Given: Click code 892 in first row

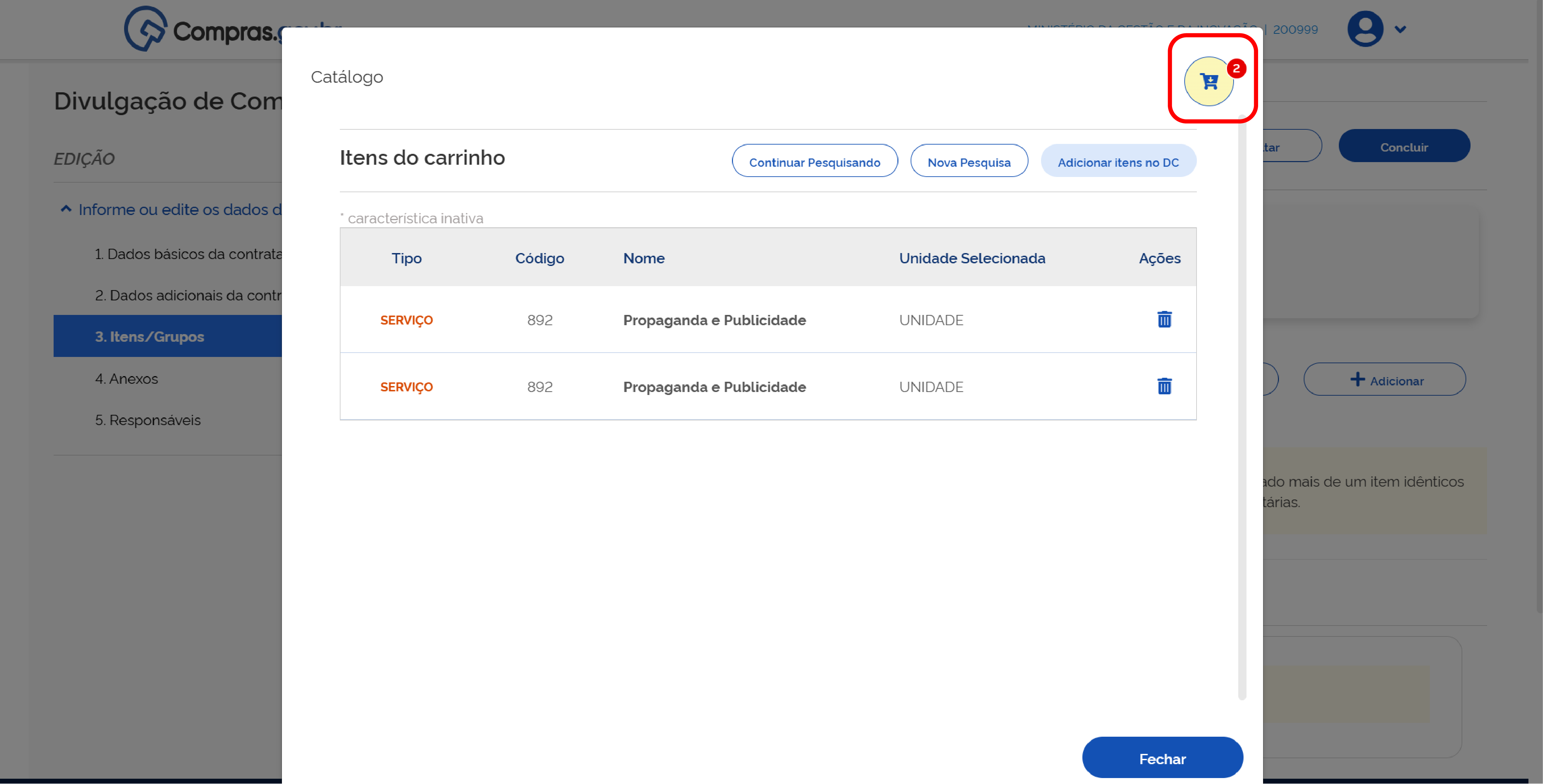Looking at the screenshot, I should tap(539, 320).
